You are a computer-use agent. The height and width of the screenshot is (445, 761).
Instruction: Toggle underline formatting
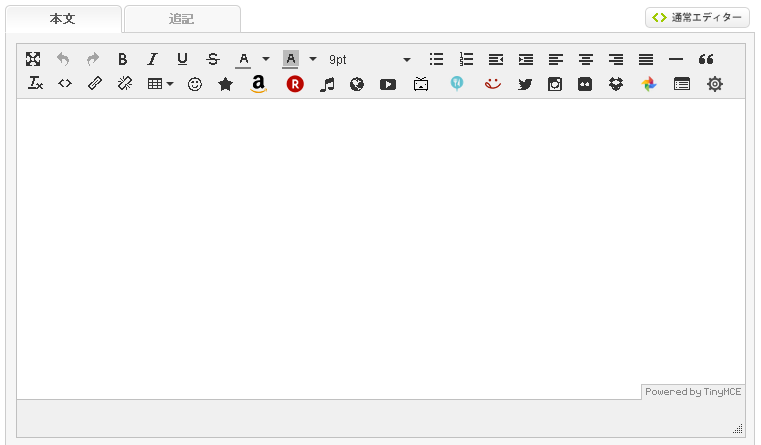pyautogui.click(x=182, y=59)
